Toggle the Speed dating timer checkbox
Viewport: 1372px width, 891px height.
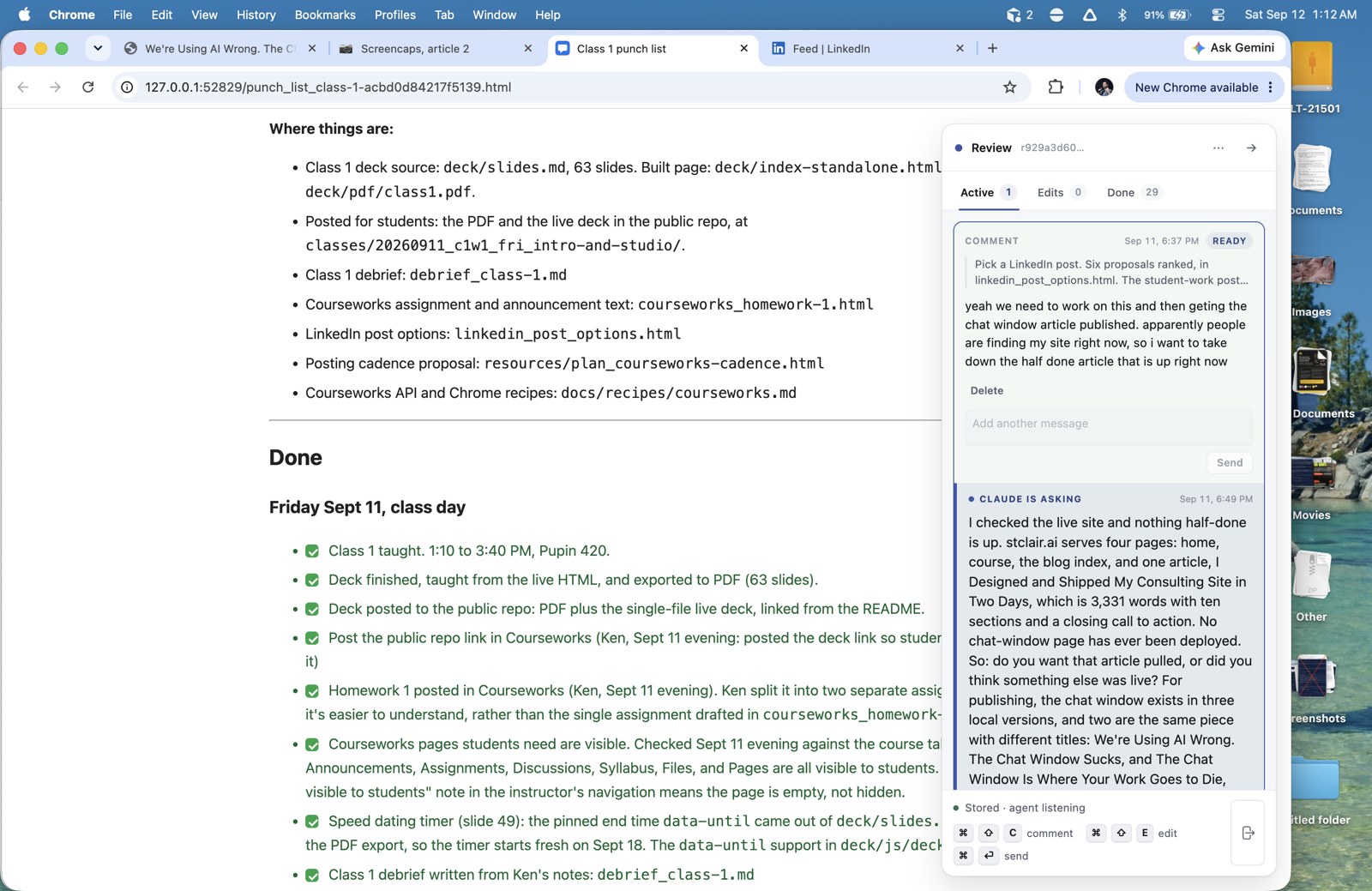click(312, 822)
